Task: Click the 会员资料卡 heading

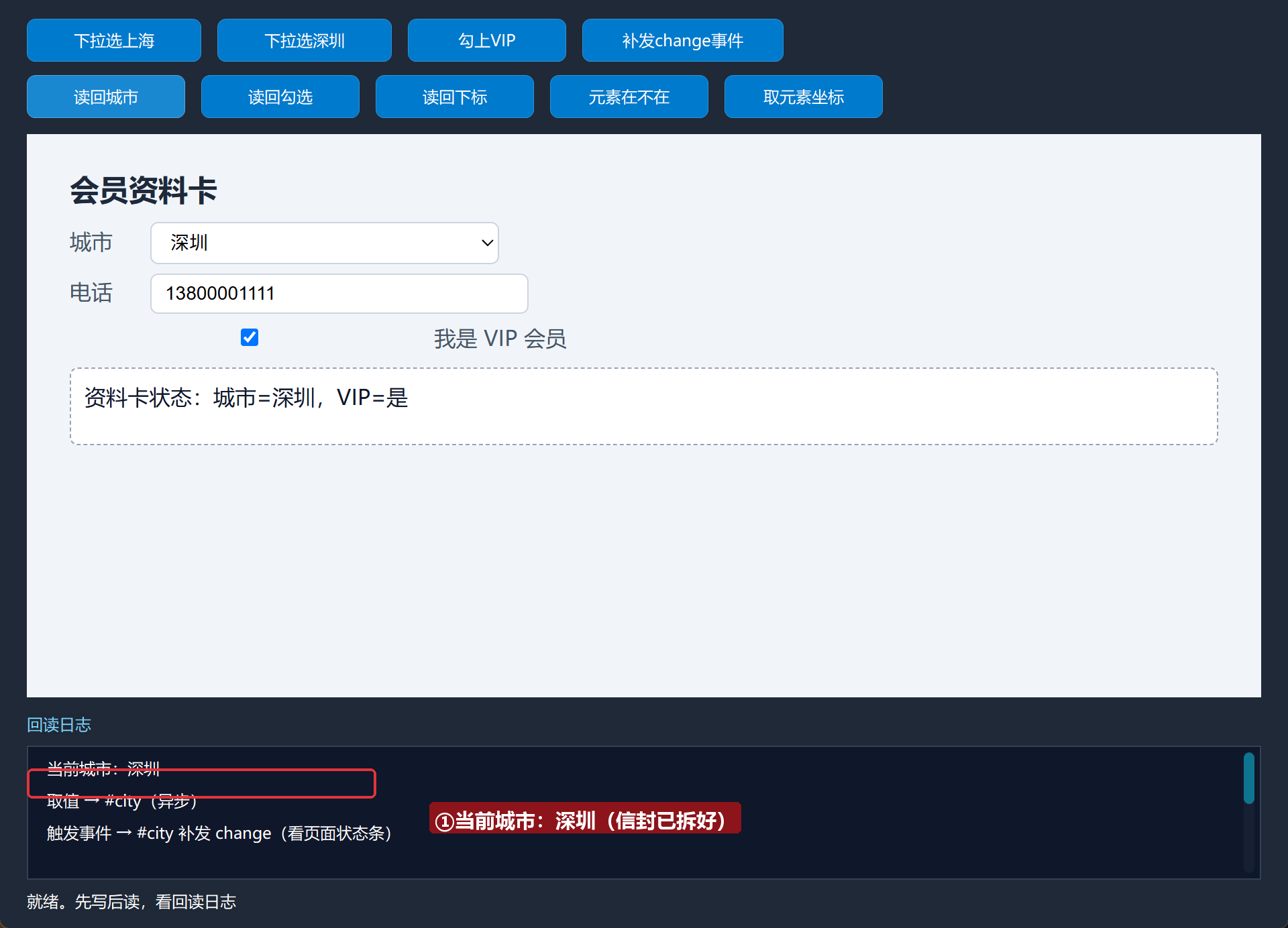Action: coord(144,190)
